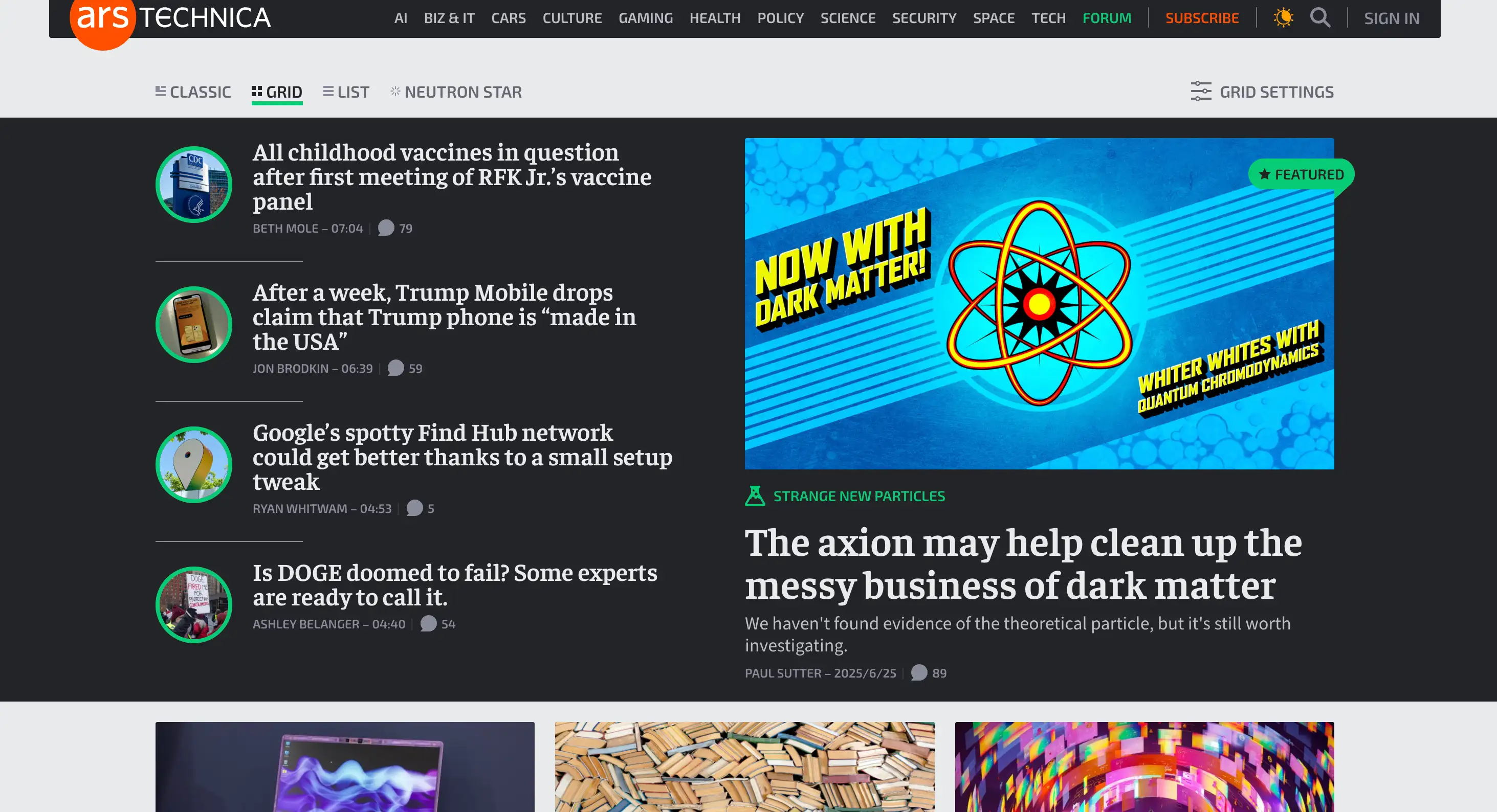Click author name Ryan Whitwam
The height and width of the screenshot is (812, 1497).
click(300, 508)
